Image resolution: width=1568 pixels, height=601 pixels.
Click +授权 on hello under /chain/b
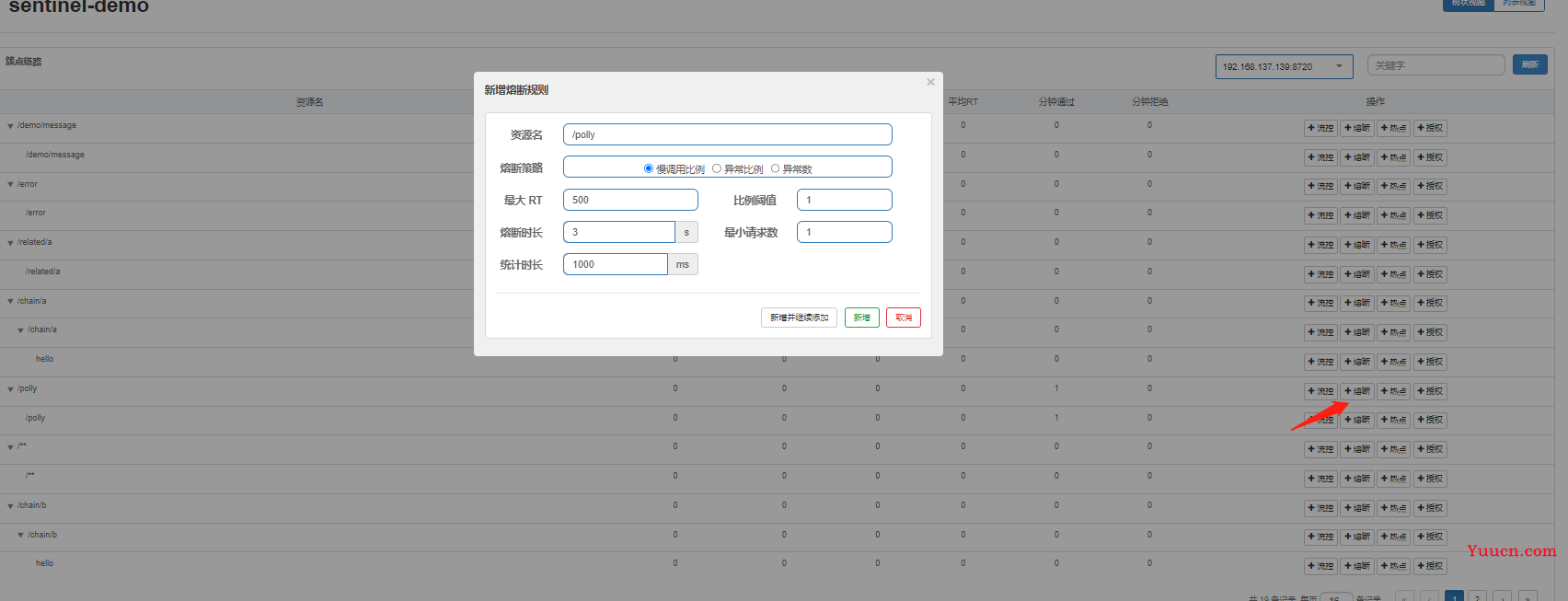coord(1430,566)
